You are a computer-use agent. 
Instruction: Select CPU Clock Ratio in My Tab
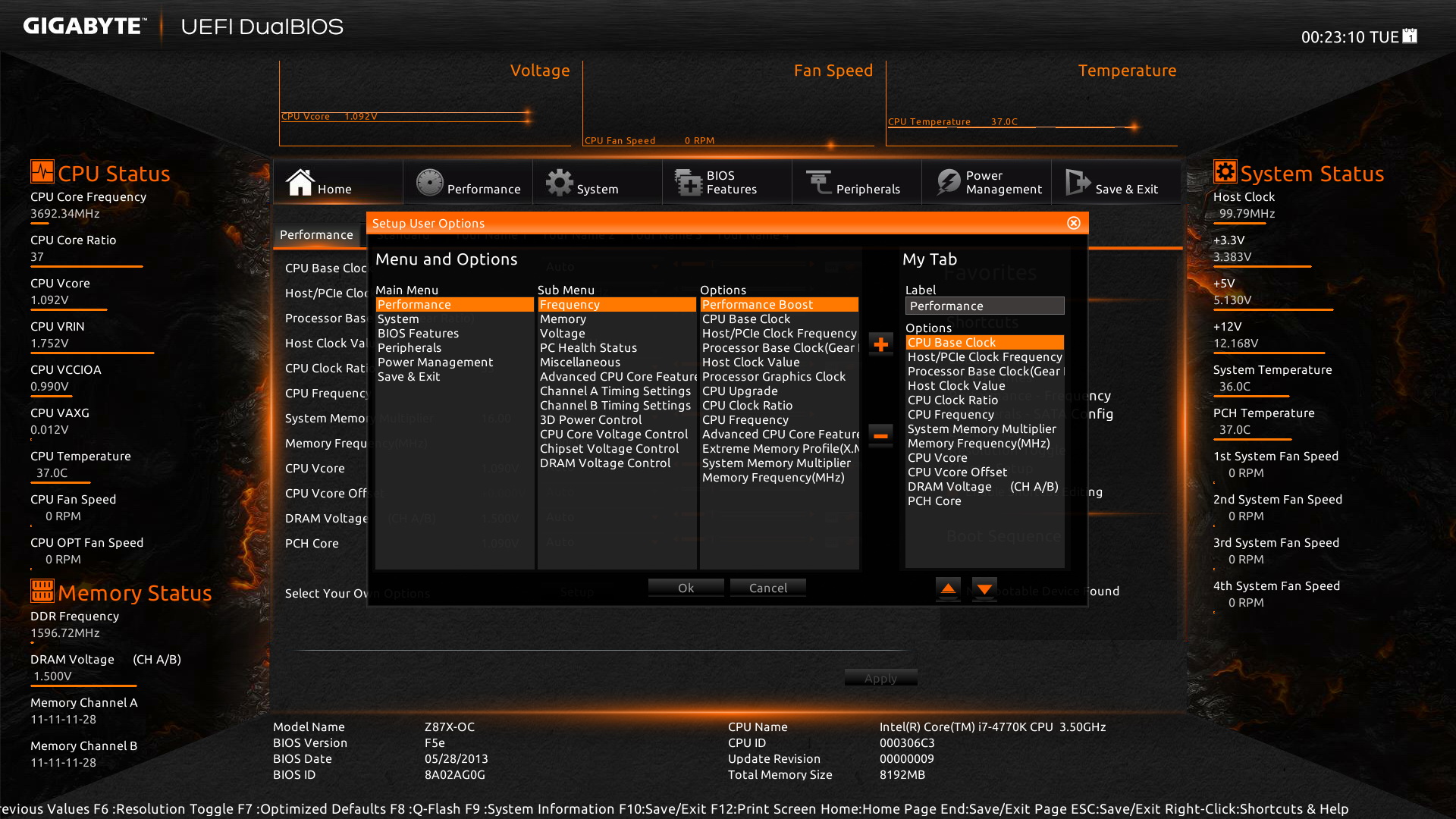(985, 400)
